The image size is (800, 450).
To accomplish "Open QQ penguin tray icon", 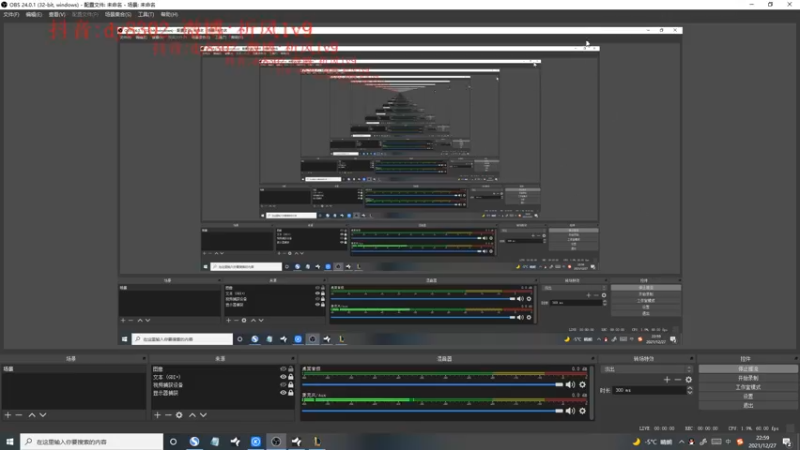I will [x=692, y=442].
